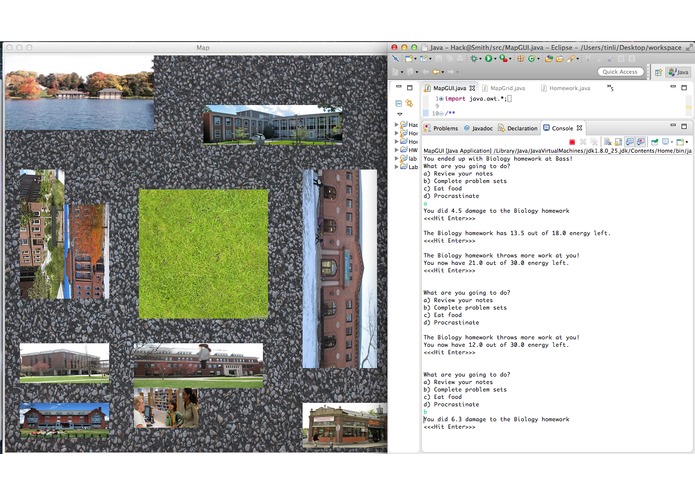Toggle Show Console When Standard Error Changes
695x494 pixels.
coord(640,142)
